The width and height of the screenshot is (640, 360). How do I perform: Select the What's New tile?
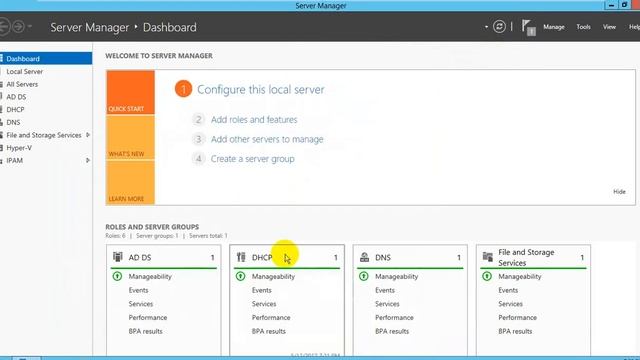pos(131,138)
